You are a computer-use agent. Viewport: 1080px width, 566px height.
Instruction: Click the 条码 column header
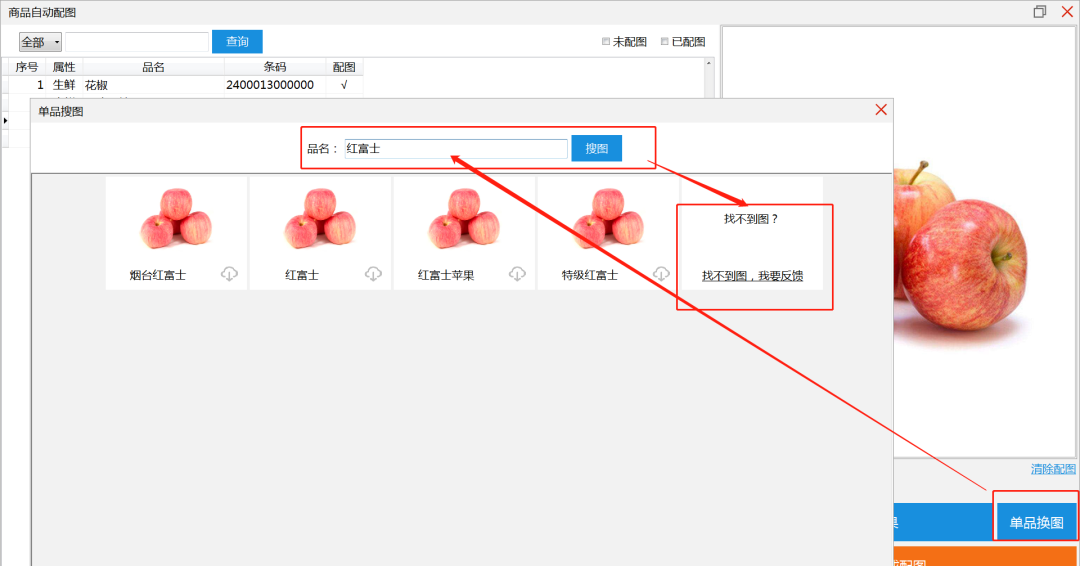tap(275, 67)
